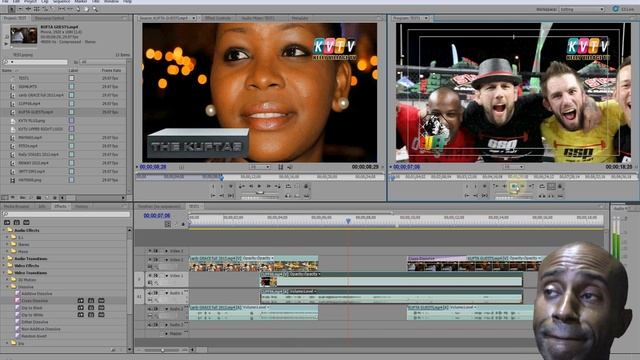Collapse the Video Transitions folder

click(4, 273)
